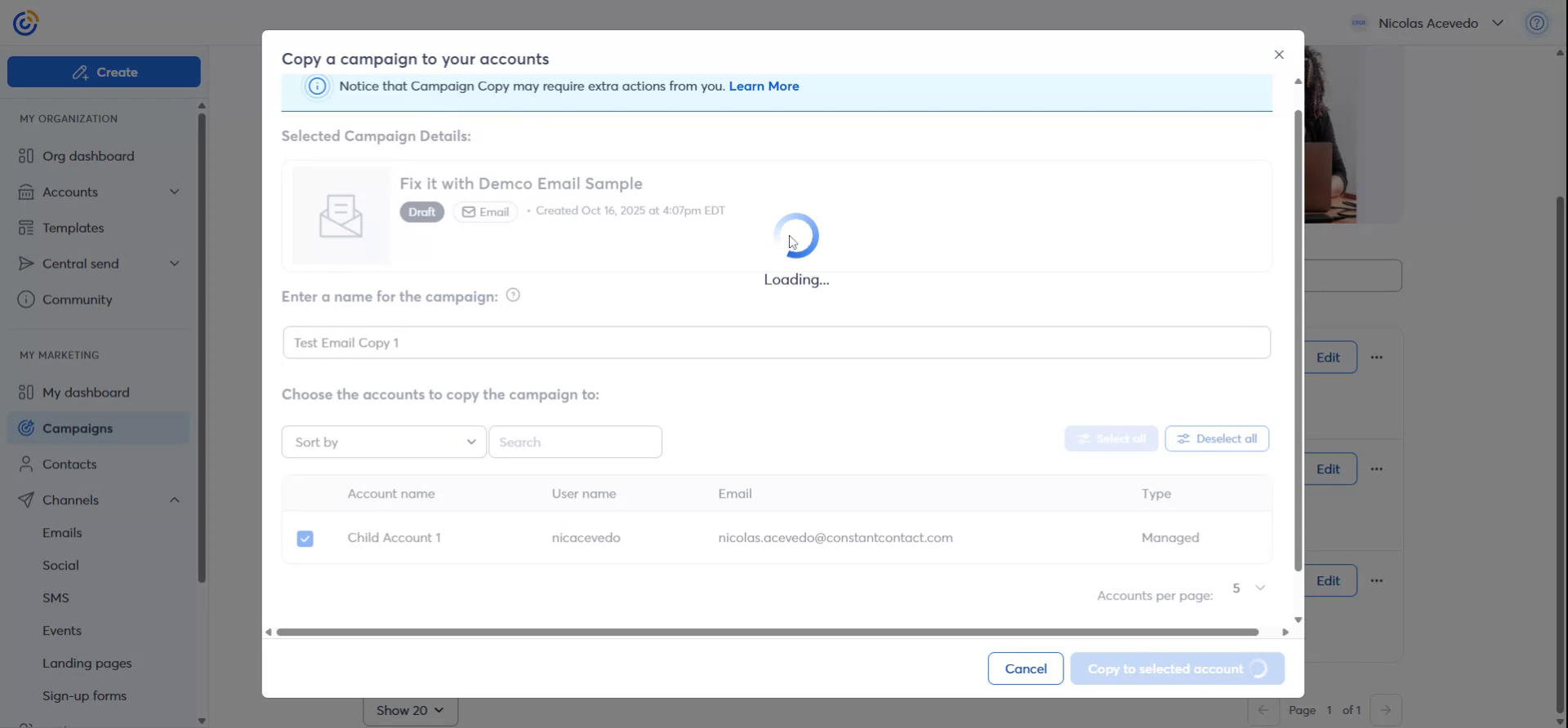Click the previous page arrow in pagination
Screen dimensions: 1568x728
(x=1263, y=710)
